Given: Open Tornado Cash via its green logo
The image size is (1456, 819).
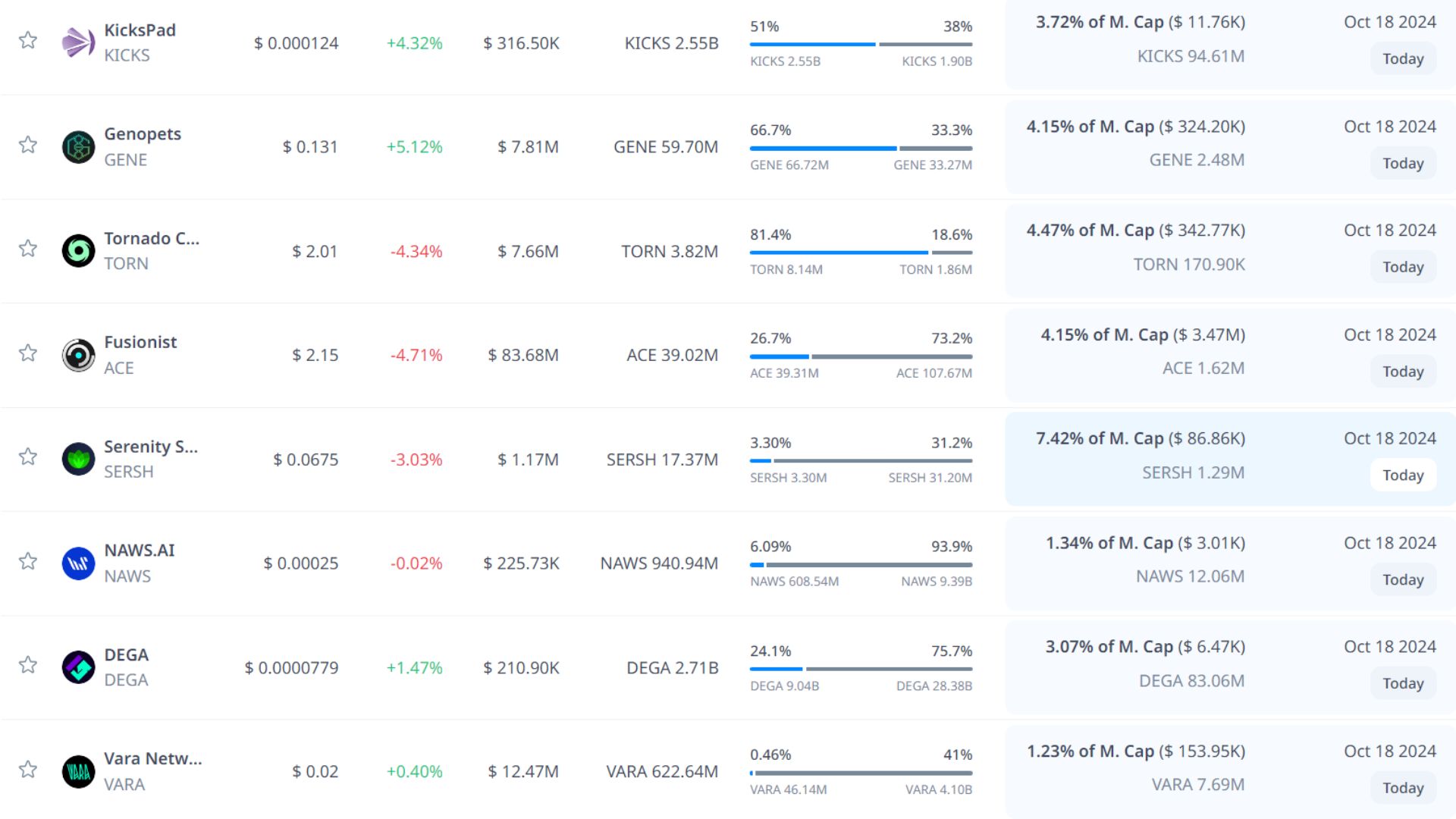Looking at the screenshot, I should tap(78, 251).
